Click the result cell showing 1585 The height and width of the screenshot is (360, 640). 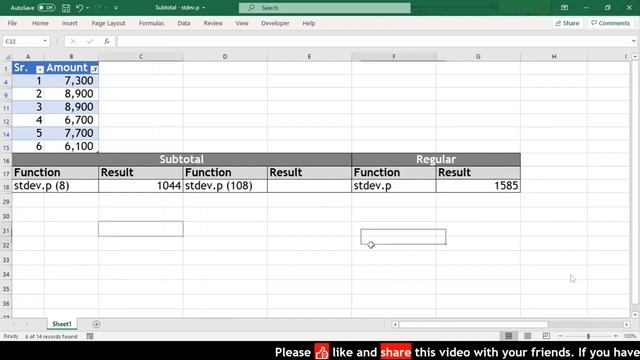[478, 186]
